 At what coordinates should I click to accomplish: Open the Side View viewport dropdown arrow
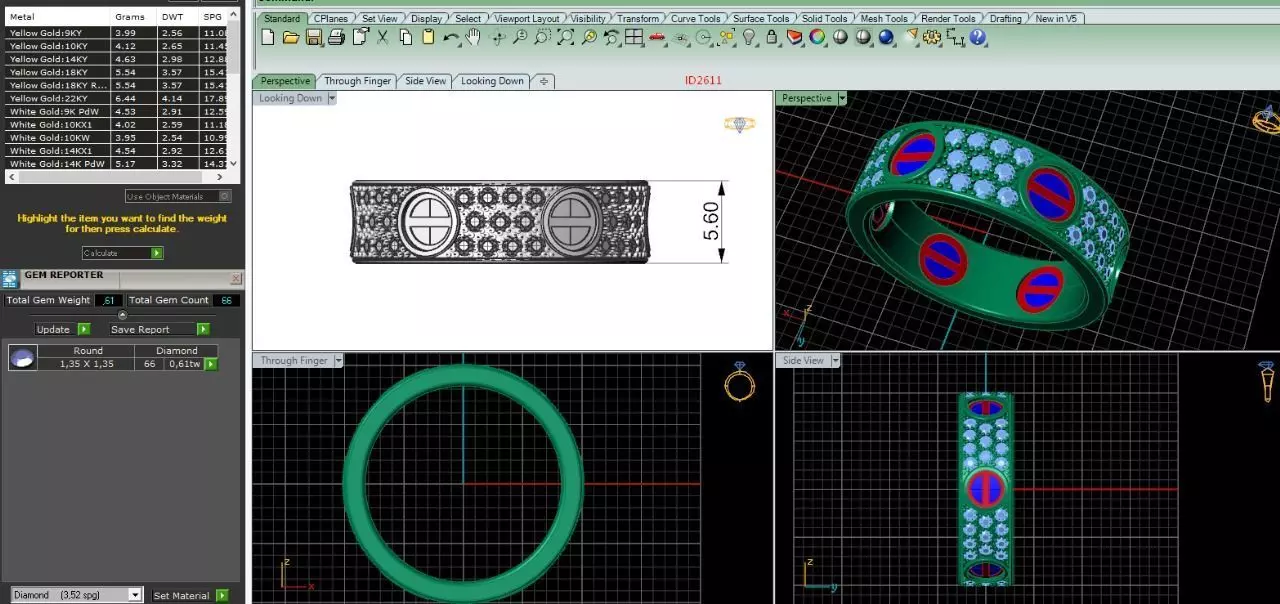(x=835, y=360)
